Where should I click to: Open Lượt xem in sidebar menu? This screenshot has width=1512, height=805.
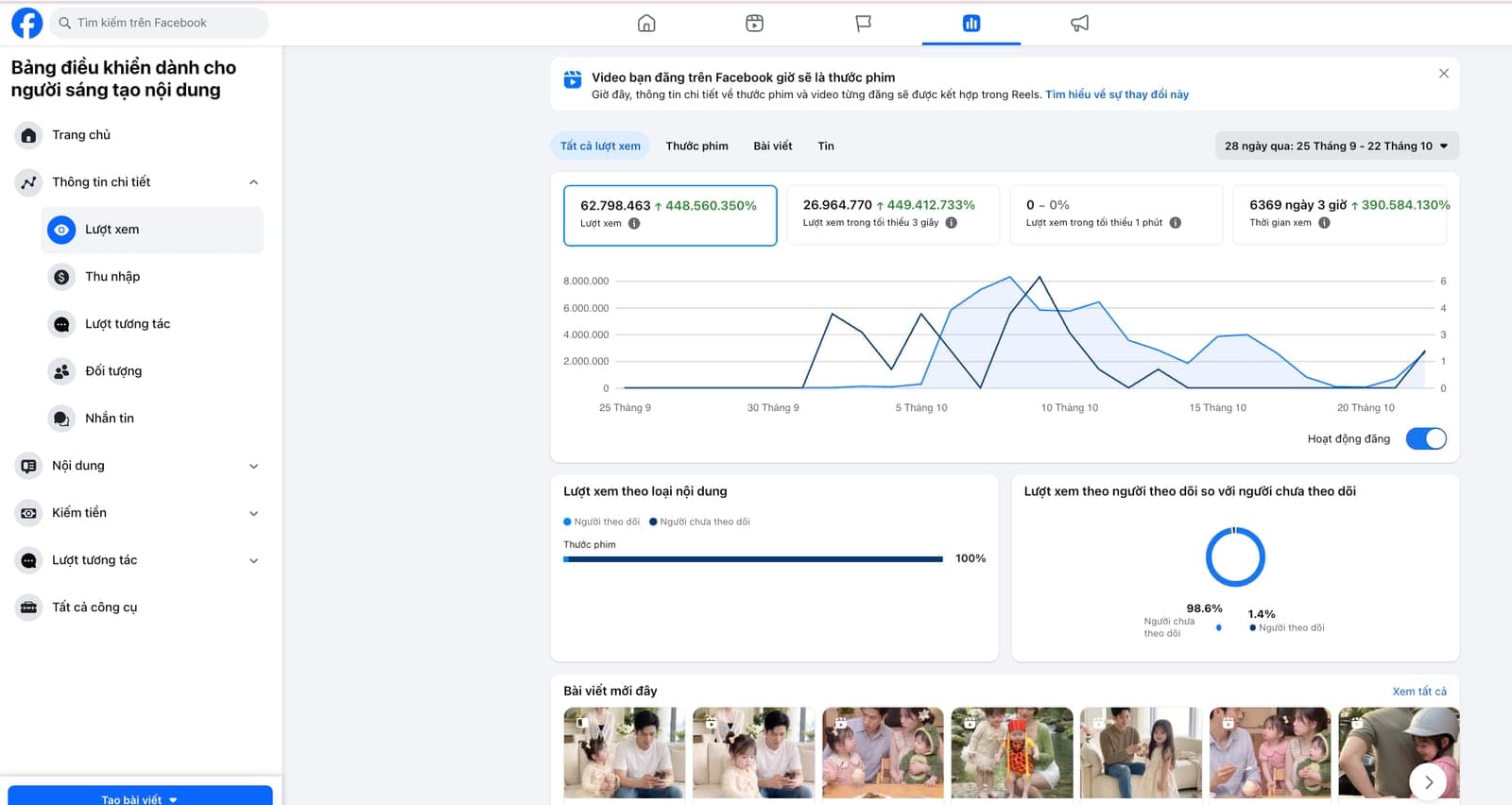pos(152,230)
